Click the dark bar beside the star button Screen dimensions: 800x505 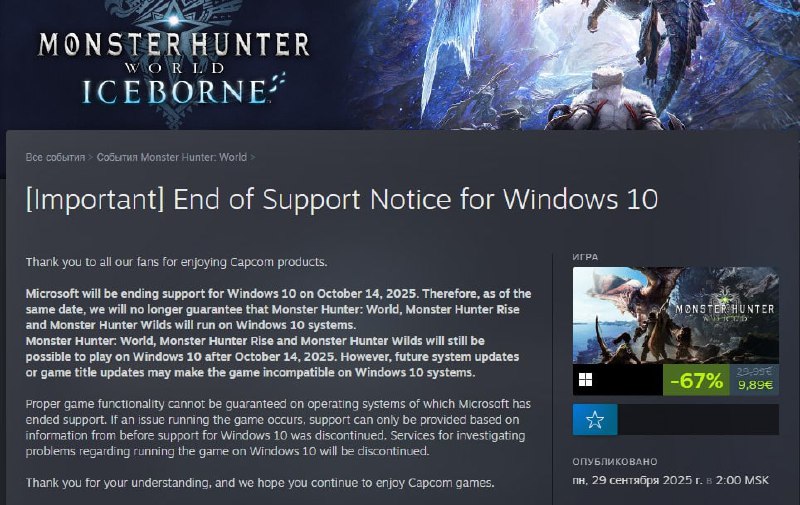coord(698,420)
